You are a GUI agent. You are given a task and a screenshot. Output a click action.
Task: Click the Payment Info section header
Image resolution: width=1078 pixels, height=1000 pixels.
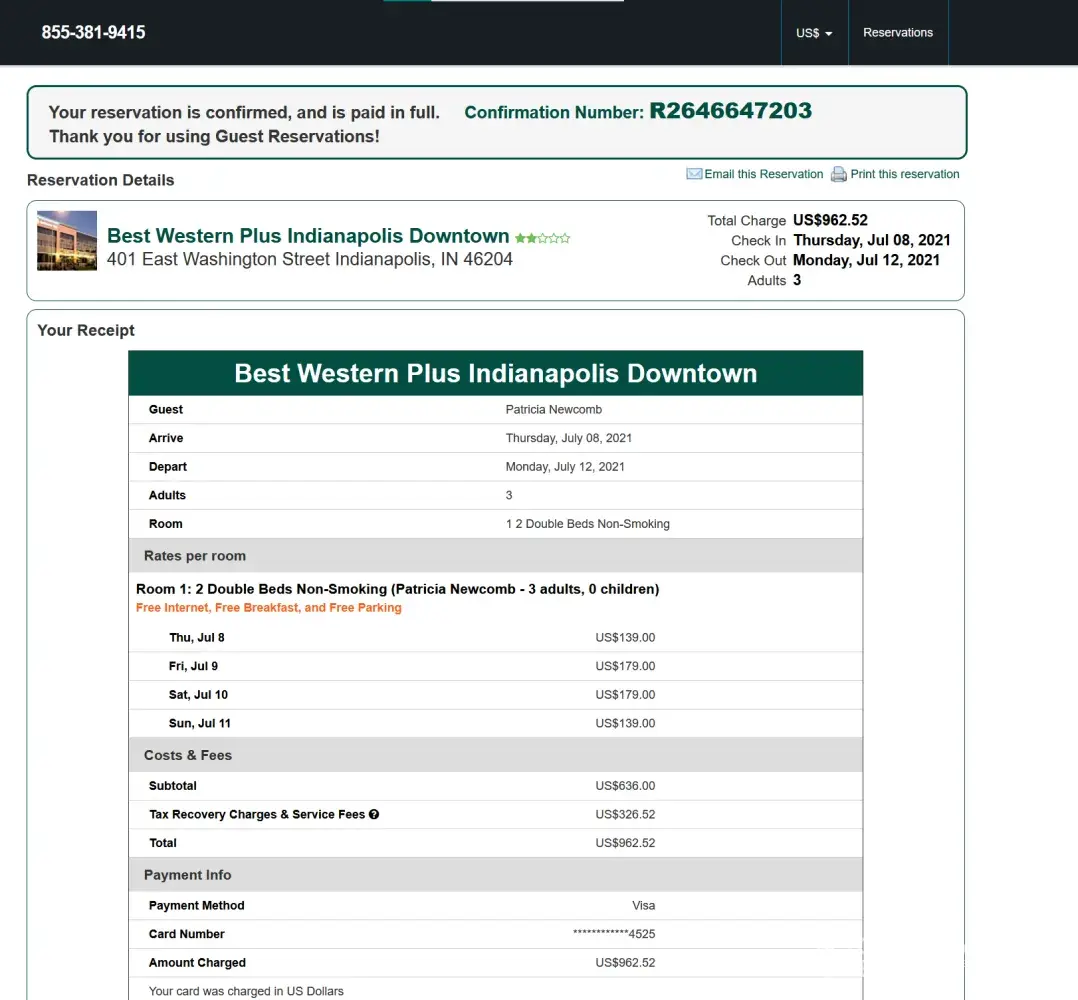[188, 875]
